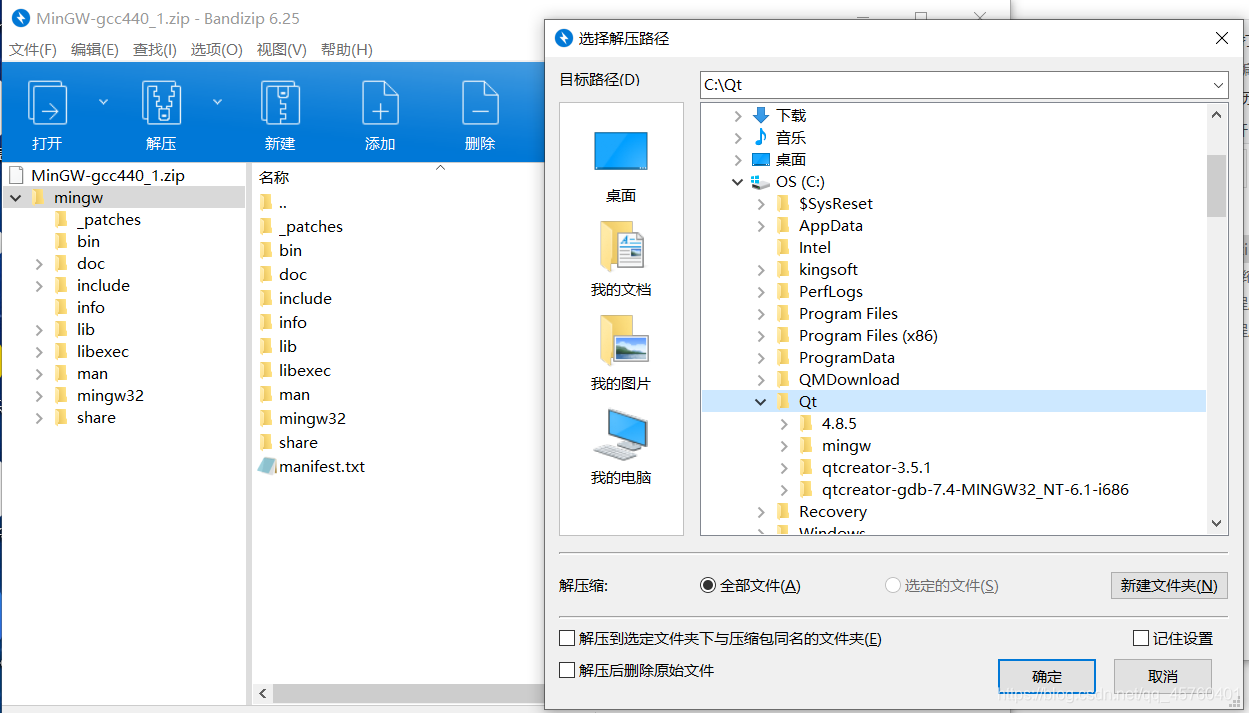Expand the include folder in left archive tree

(x=38, y=286)
